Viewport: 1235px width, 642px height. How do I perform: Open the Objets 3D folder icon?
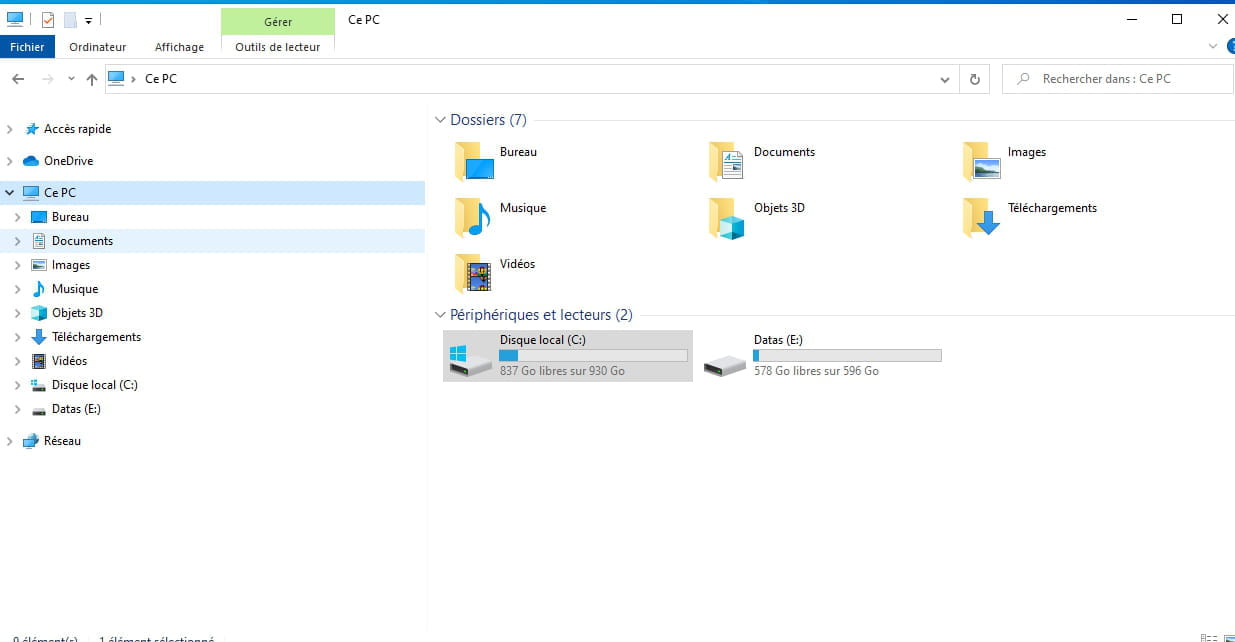pyautogui.click(x=727, y=216)
